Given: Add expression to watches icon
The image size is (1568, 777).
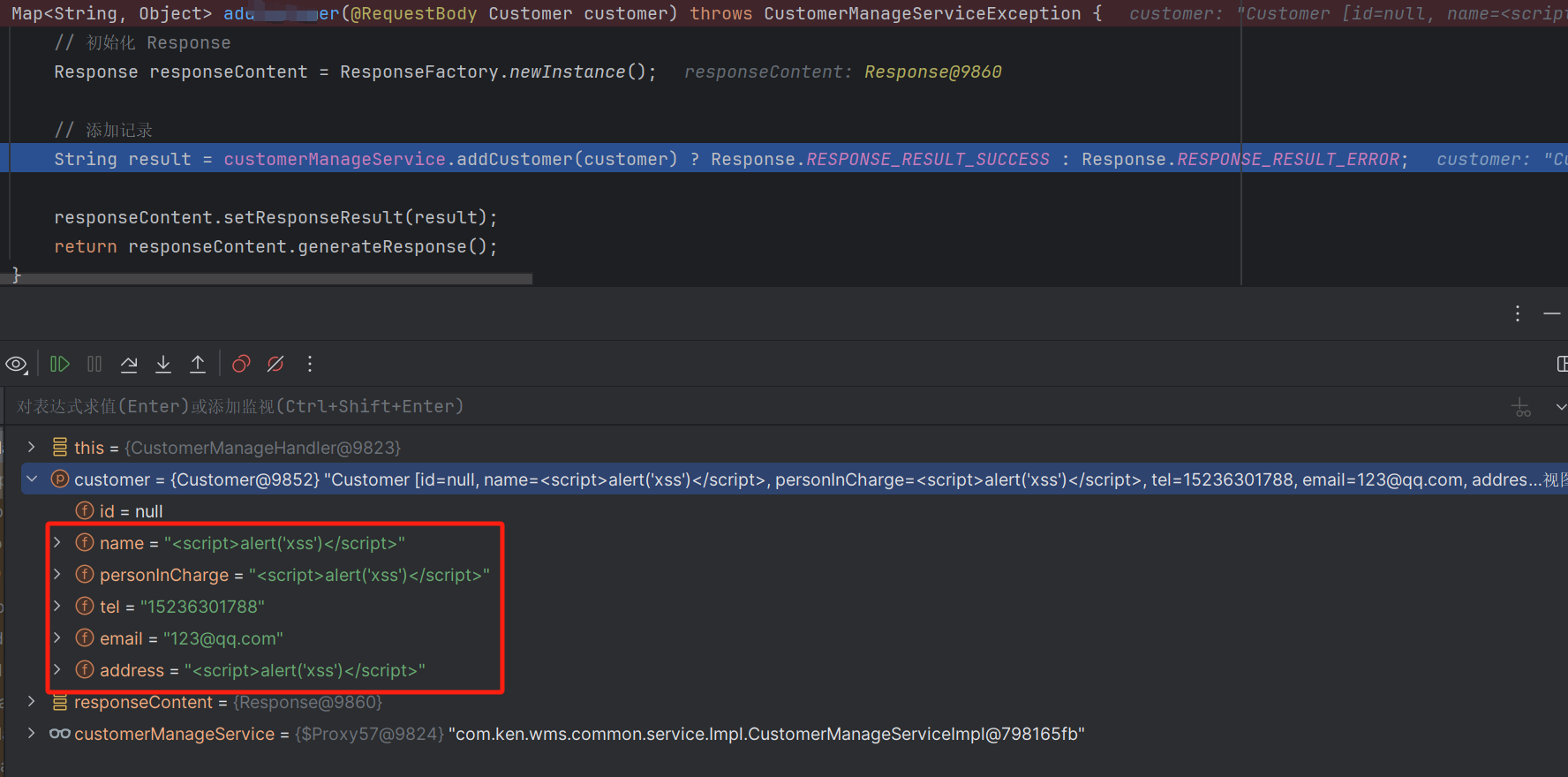Looking at the screenshot, I should tap(1521, 407).
